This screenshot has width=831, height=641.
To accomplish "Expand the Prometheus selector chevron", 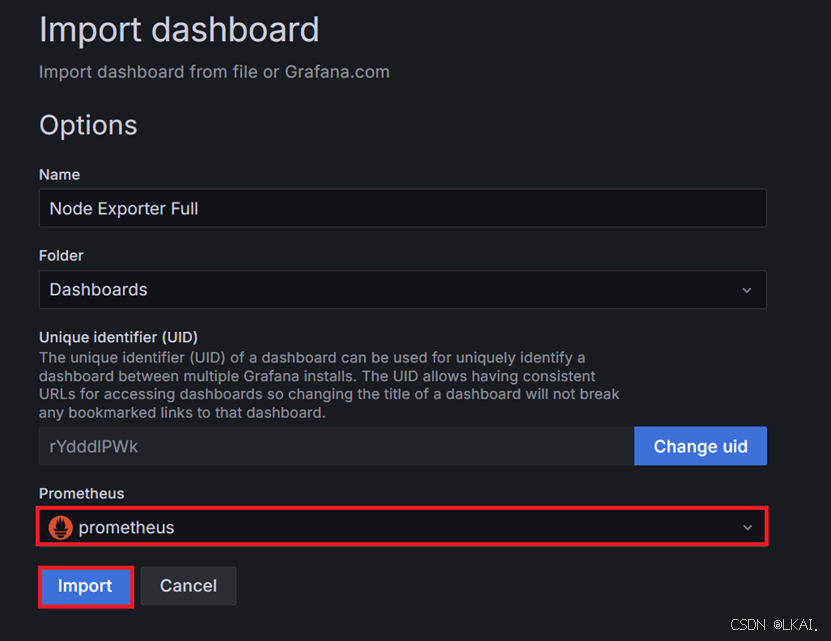I will coord(747,528).
